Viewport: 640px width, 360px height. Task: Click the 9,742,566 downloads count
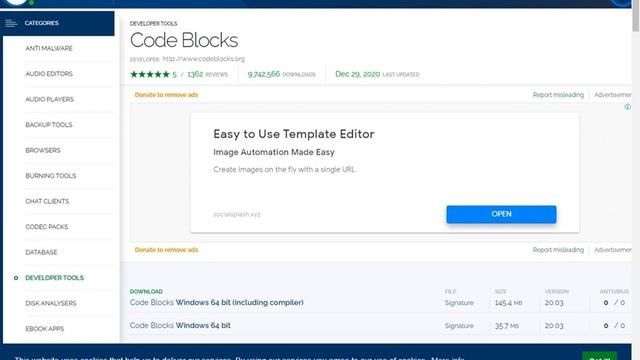[x=264, y=74]
